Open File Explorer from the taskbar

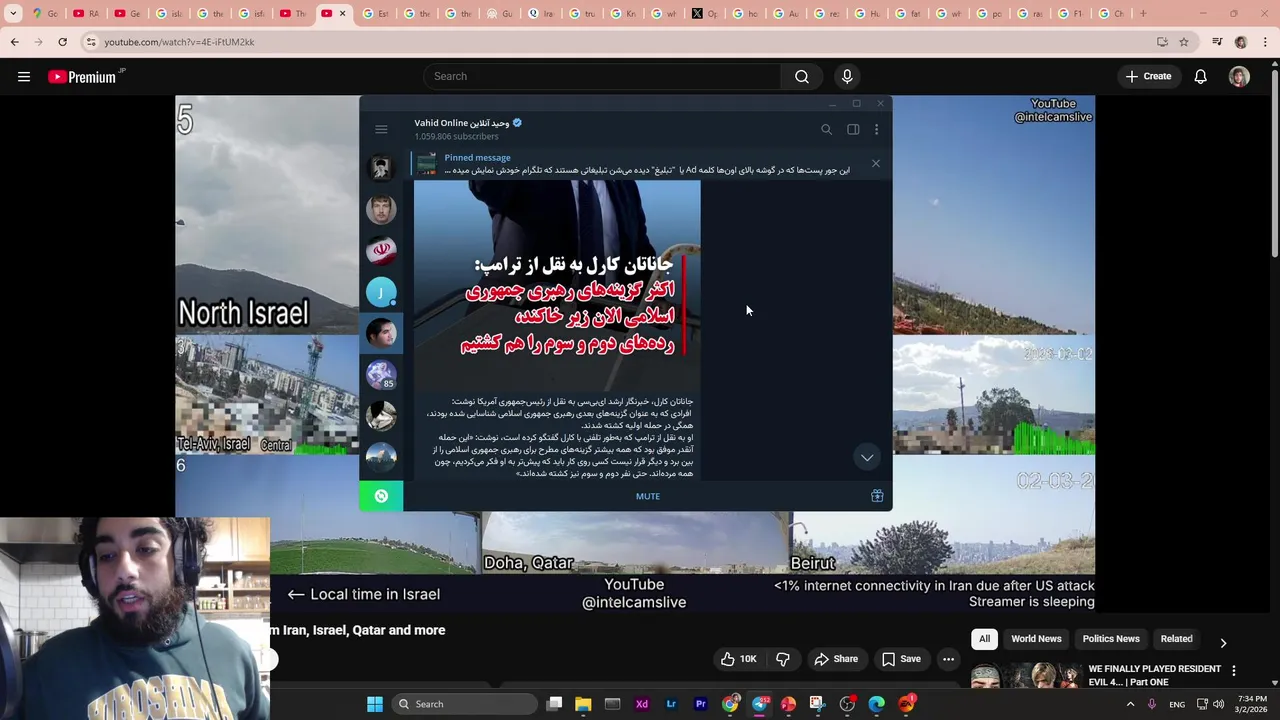click(583, 704)
